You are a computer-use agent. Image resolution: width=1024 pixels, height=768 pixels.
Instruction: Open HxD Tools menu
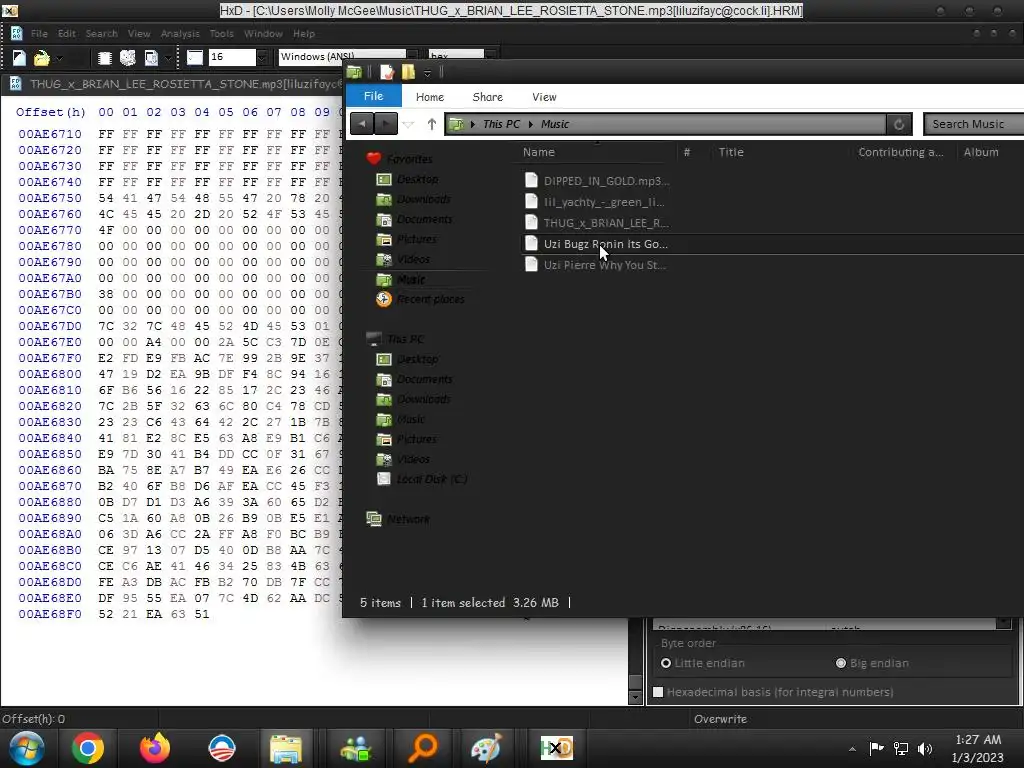click(221, 33)
